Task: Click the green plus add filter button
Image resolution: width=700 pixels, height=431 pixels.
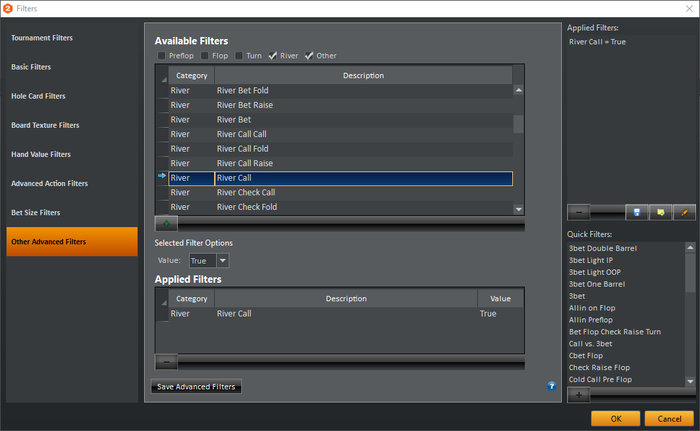Action: click(x=166, y=223)
